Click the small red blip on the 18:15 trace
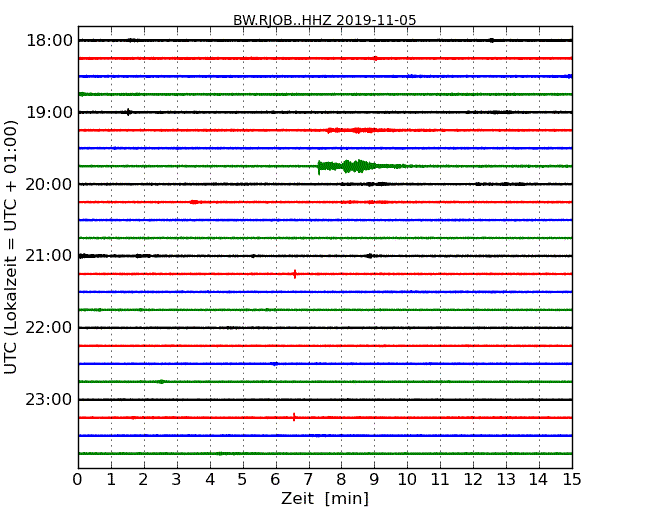The width and height of the screenshot is (650, 520). [375, 58]
